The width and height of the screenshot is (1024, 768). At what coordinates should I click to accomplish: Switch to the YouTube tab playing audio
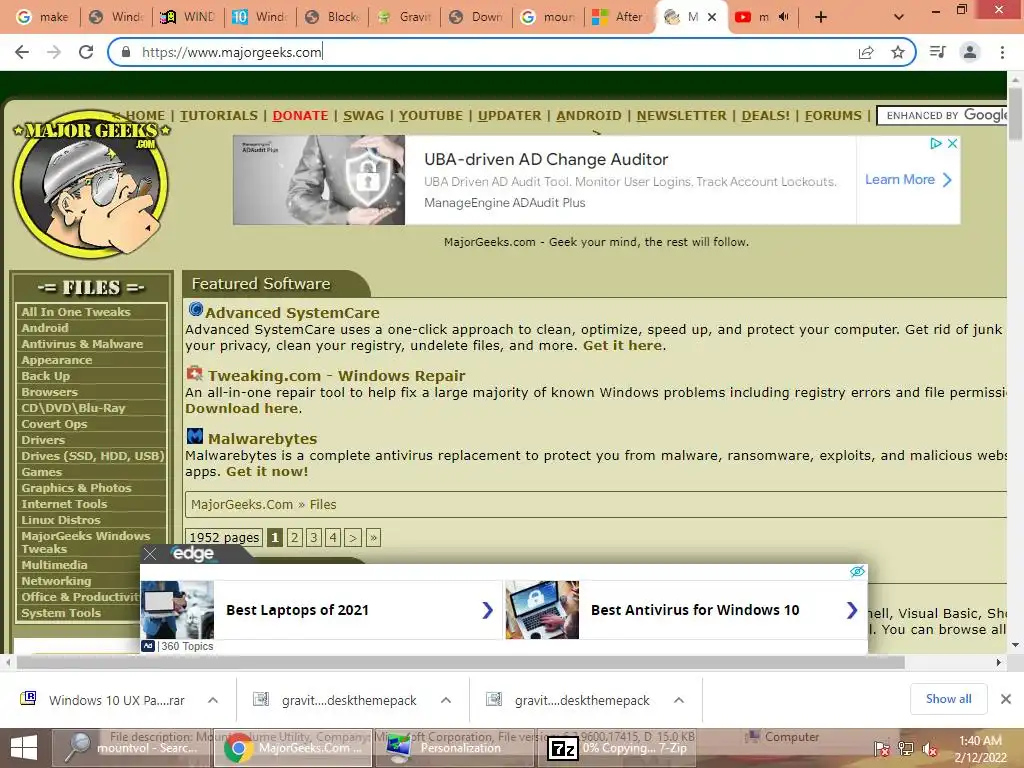tap(761, 17)
